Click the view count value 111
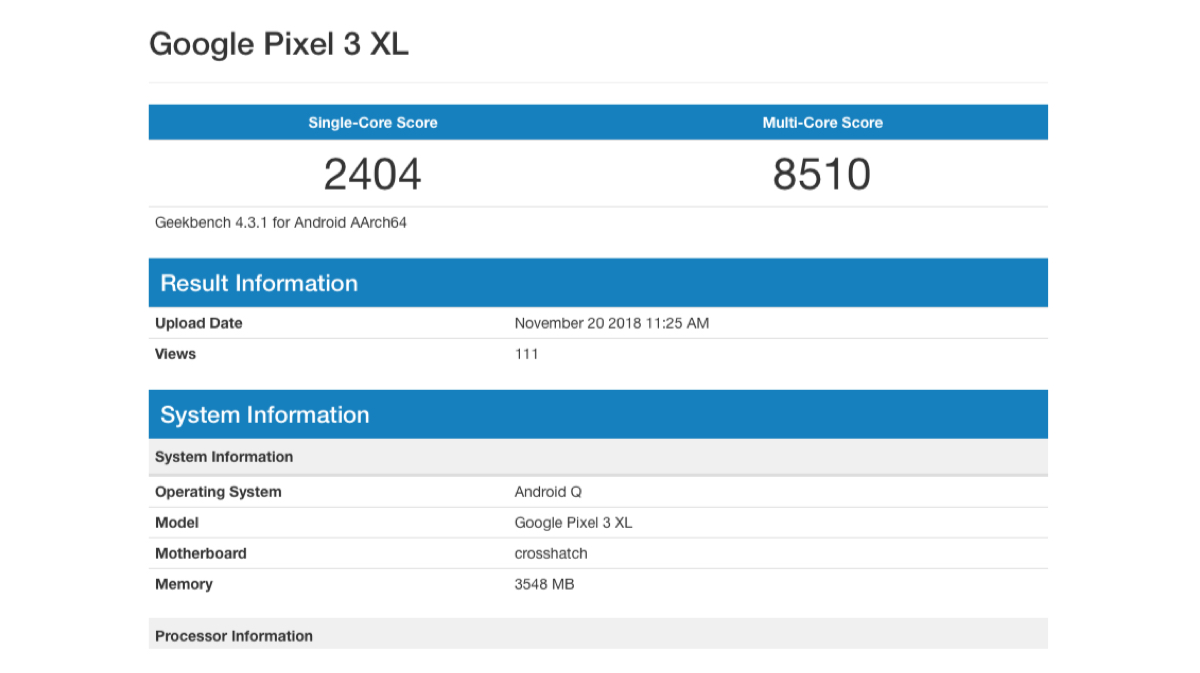The width and height of the screenshot is (1200, 673). pyautogui.click(x=526, y=354)
